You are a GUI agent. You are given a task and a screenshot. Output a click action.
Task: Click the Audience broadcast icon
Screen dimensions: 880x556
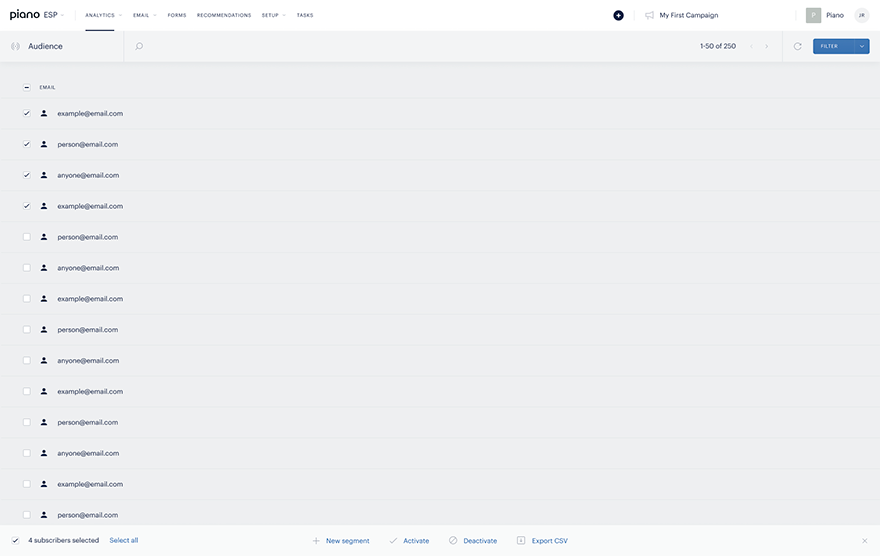coord(16,46)
